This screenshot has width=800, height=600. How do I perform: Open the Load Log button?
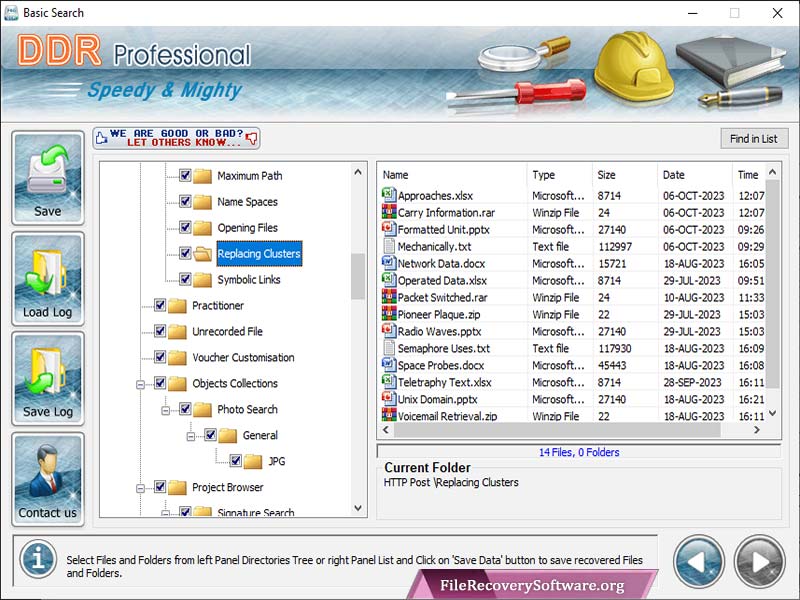click(x=47, y=279)
